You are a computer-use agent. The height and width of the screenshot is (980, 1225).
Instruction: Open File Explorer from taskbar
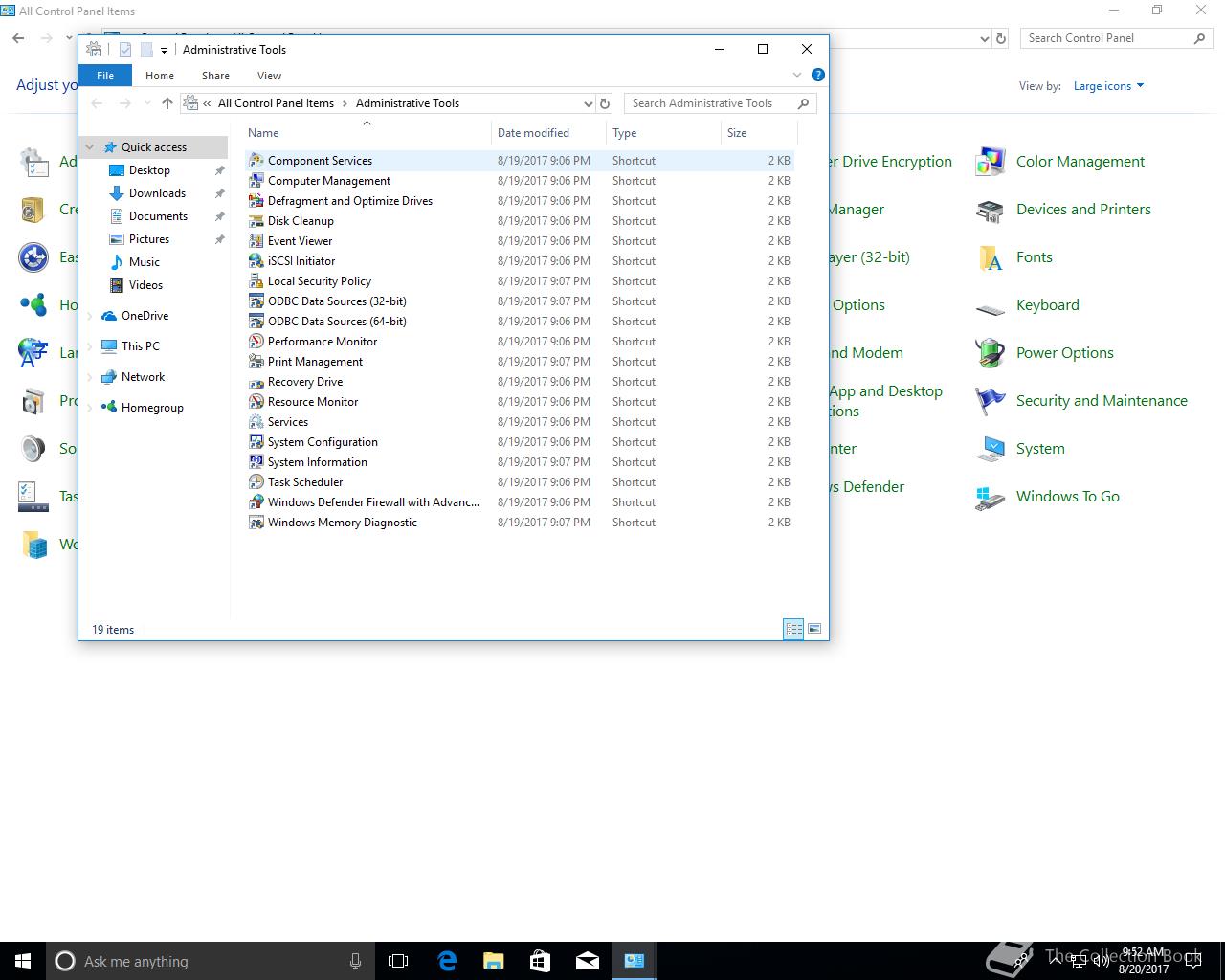coord(494,961)
